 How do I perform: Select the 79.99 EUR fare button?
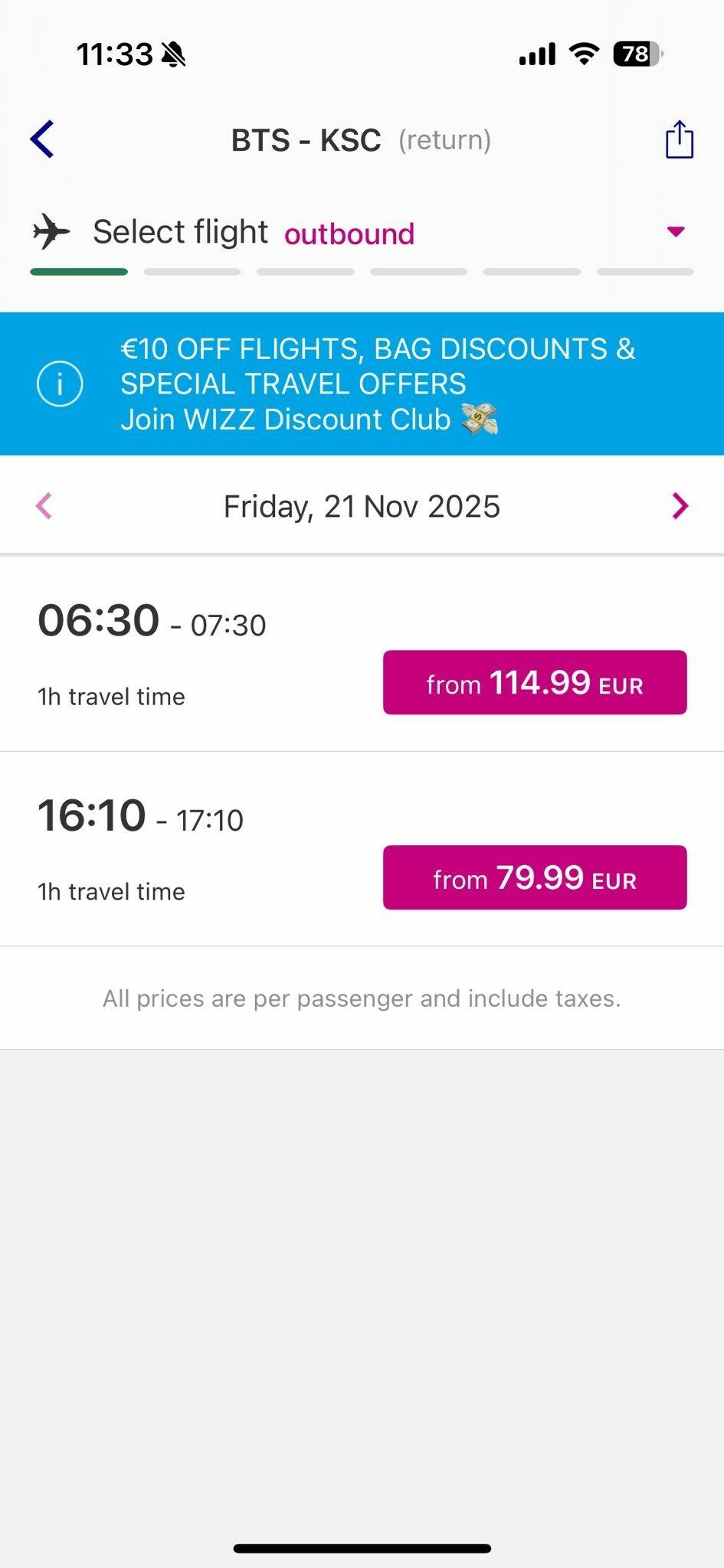coord(535,877)
